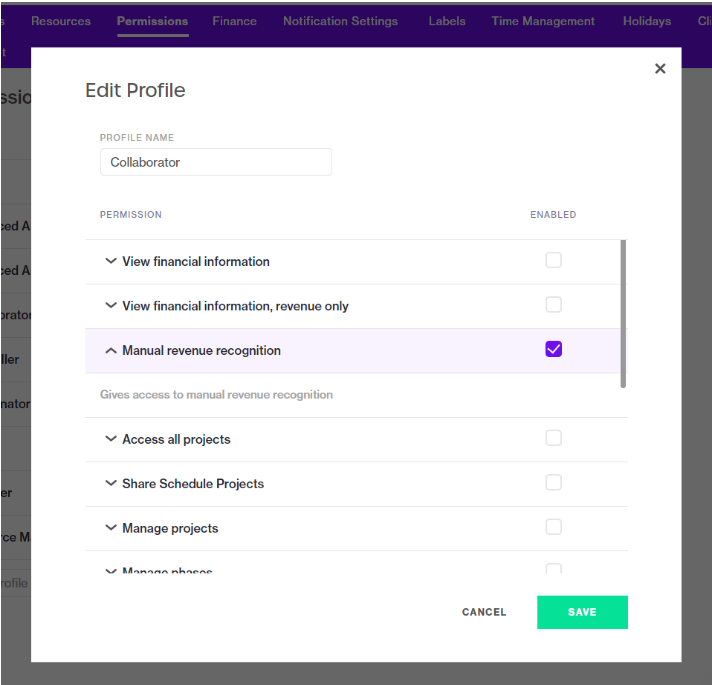Viewport: 712px width, 685px height.
Task: Close the Edit Profile dialog
Action: (x=660, y=69)
